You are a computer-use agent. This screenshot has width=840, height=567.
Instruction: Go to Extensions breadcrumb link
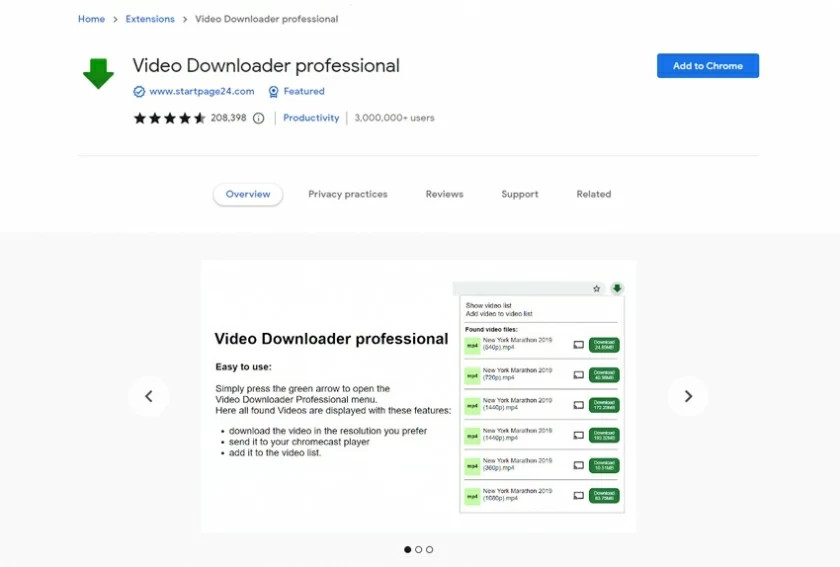pyautogui.click(x=150, y=19)
